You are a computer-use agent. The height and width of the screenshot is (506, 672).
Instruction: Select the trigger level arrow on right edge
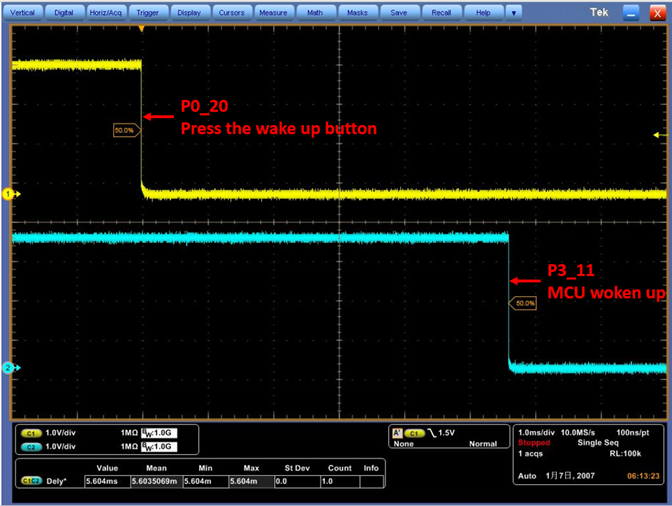click(660, 135)
